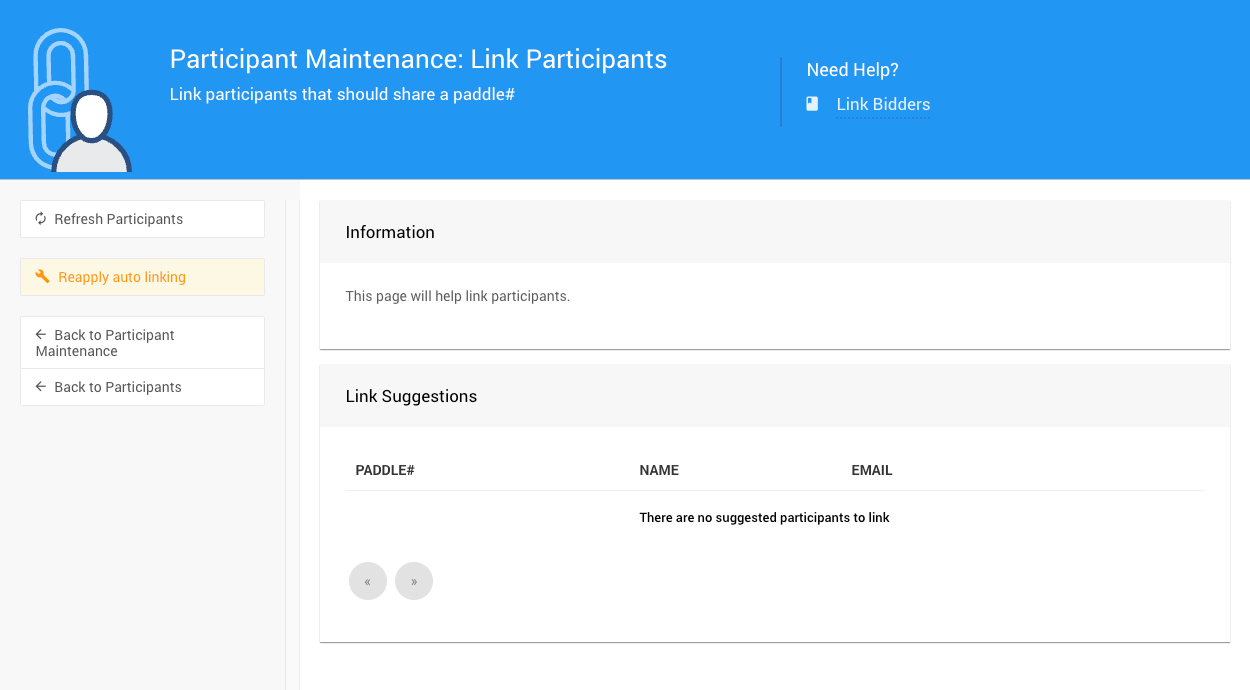This screenshot has height=690, width=1250.
Task: Click the no suggested participants message
Action: [764, 518]
